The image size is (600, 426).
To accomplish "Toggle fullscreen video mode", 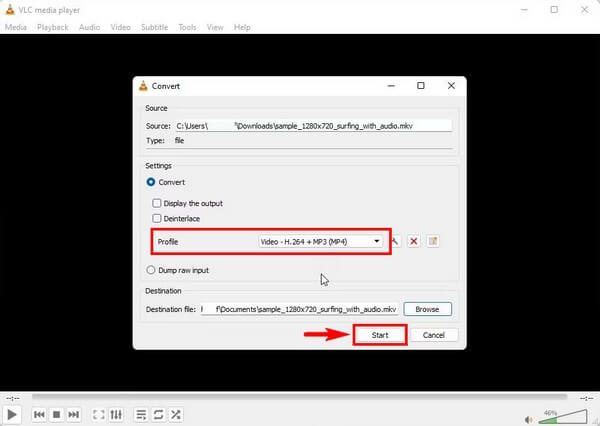I will click(99, 415).
